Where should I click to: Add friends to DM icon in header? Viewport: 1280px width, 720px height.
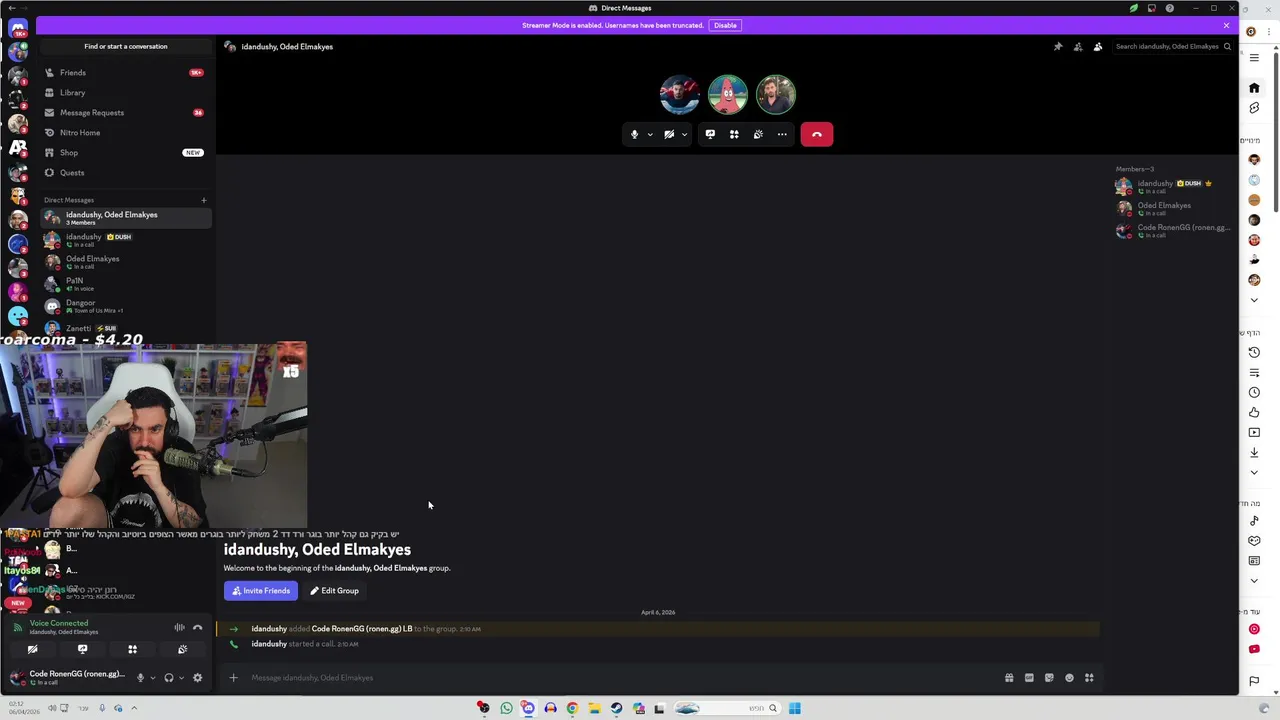point(1078,47)
